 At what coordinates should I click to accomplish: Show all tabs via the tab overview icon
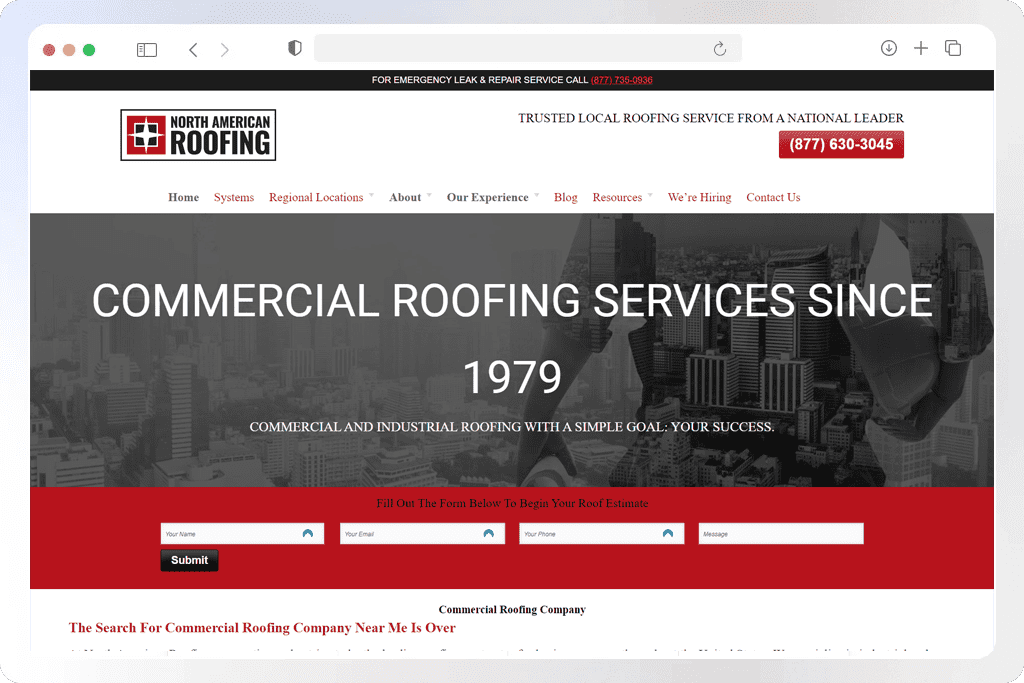pyautogui.click(x=952, y=48)
